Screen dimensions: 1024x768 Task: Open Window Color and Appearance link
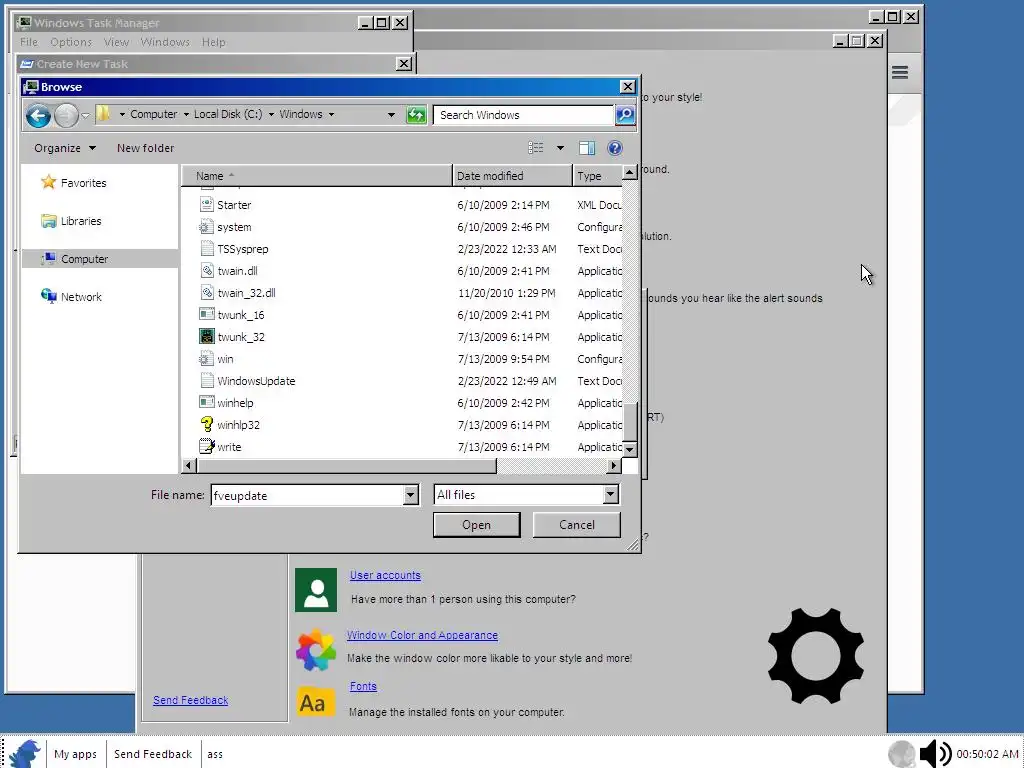[x=422, y=635]
